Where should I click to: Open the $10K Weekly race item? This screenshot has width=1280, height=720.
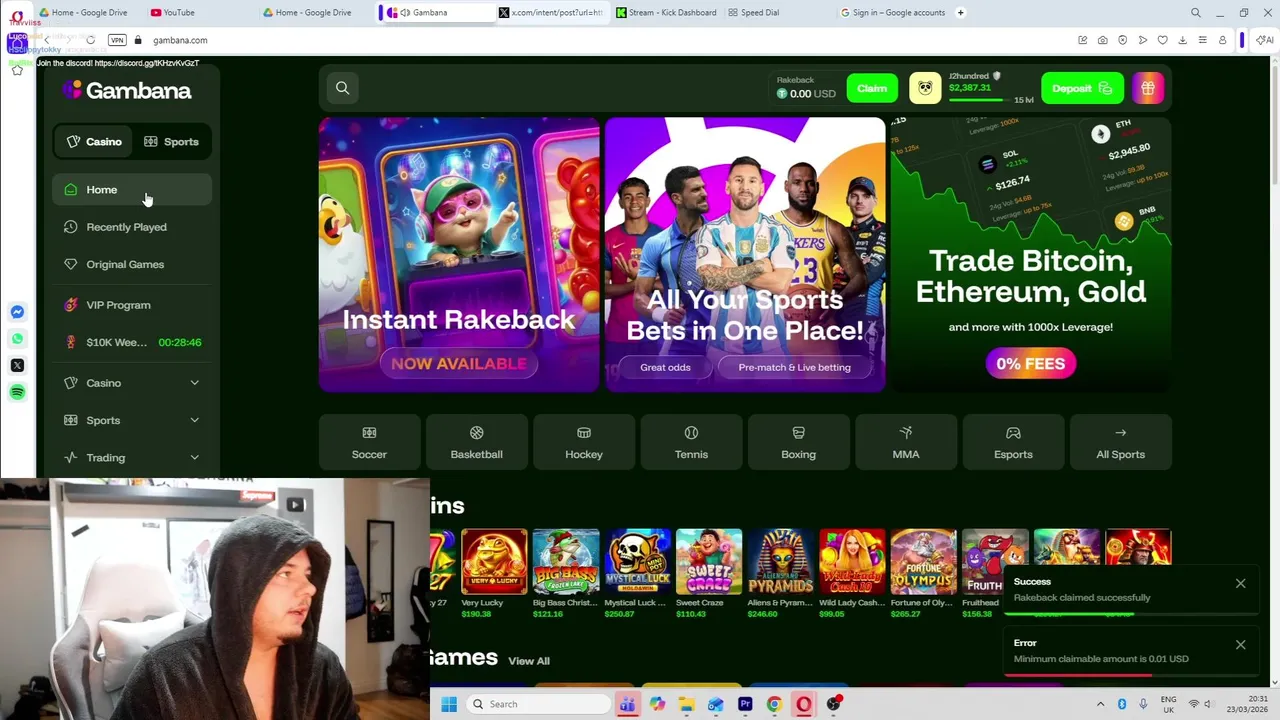pyautogui.click(x=131, y=342)
